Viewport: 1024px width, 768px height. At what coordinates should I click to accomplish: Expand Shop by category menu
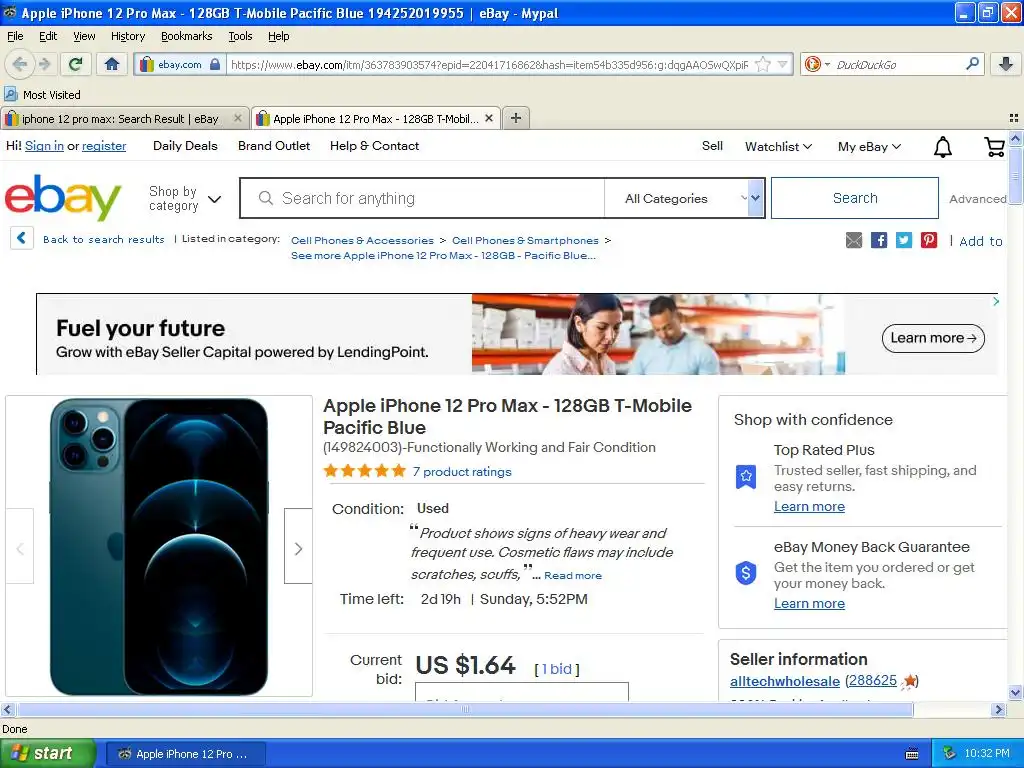[x=185, y=199]
